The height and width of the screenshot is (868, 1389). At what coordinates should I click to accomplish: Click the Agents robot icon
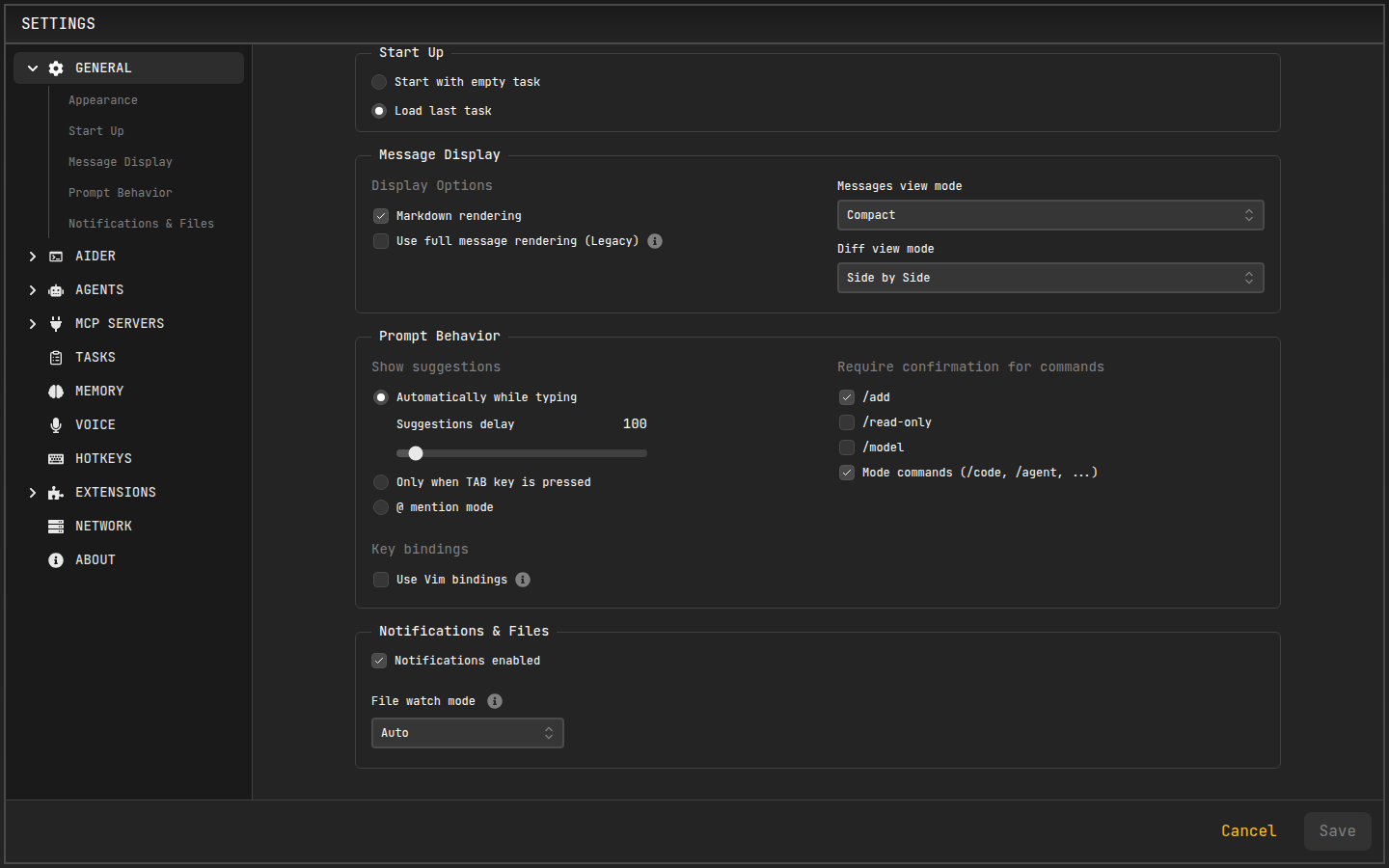pos(56,290)
